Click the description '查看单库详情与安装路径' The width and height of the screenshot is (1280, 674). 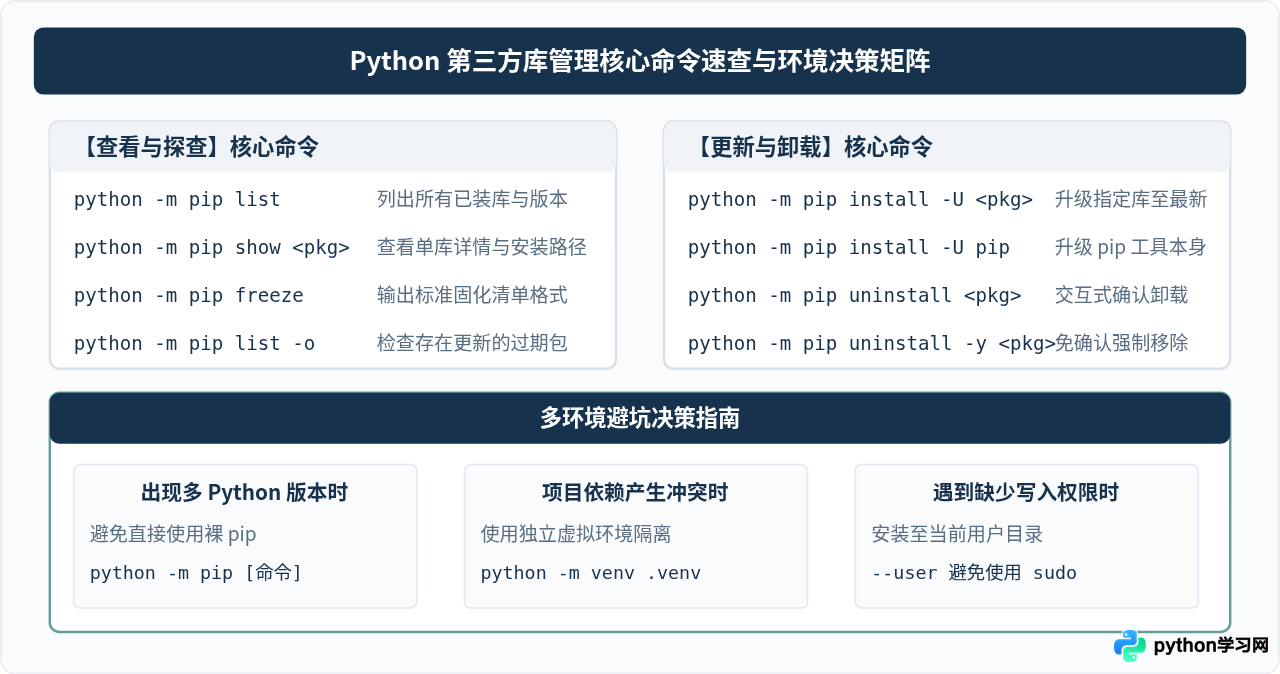pos(482,247)
